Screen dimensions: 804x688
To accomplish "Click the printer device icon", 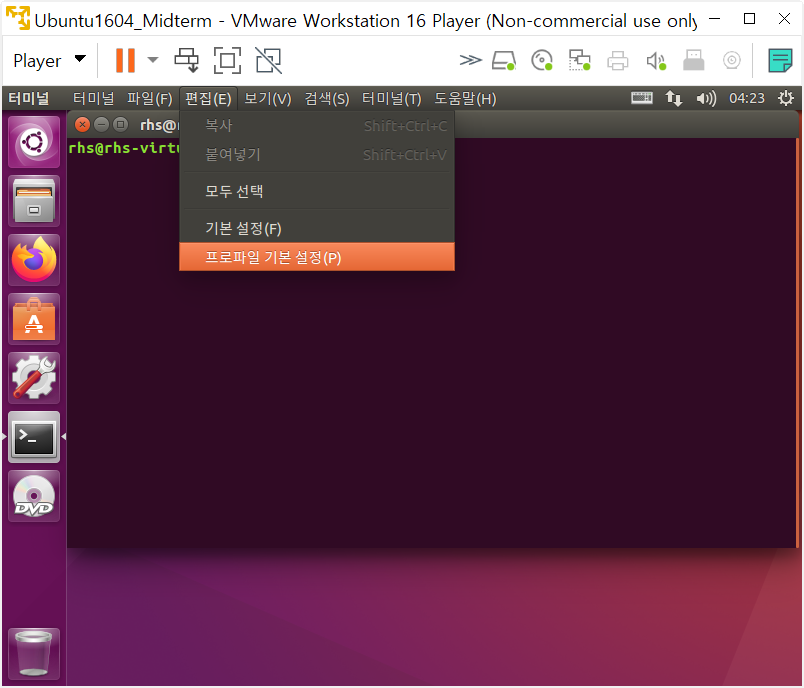I will 617,60.
